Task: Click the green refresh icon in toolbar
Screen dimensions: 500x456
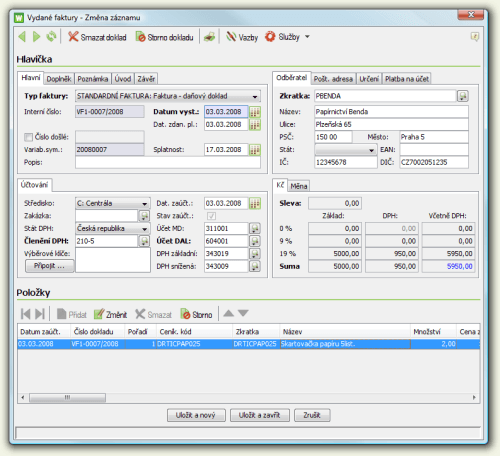Action: [51, 36]
